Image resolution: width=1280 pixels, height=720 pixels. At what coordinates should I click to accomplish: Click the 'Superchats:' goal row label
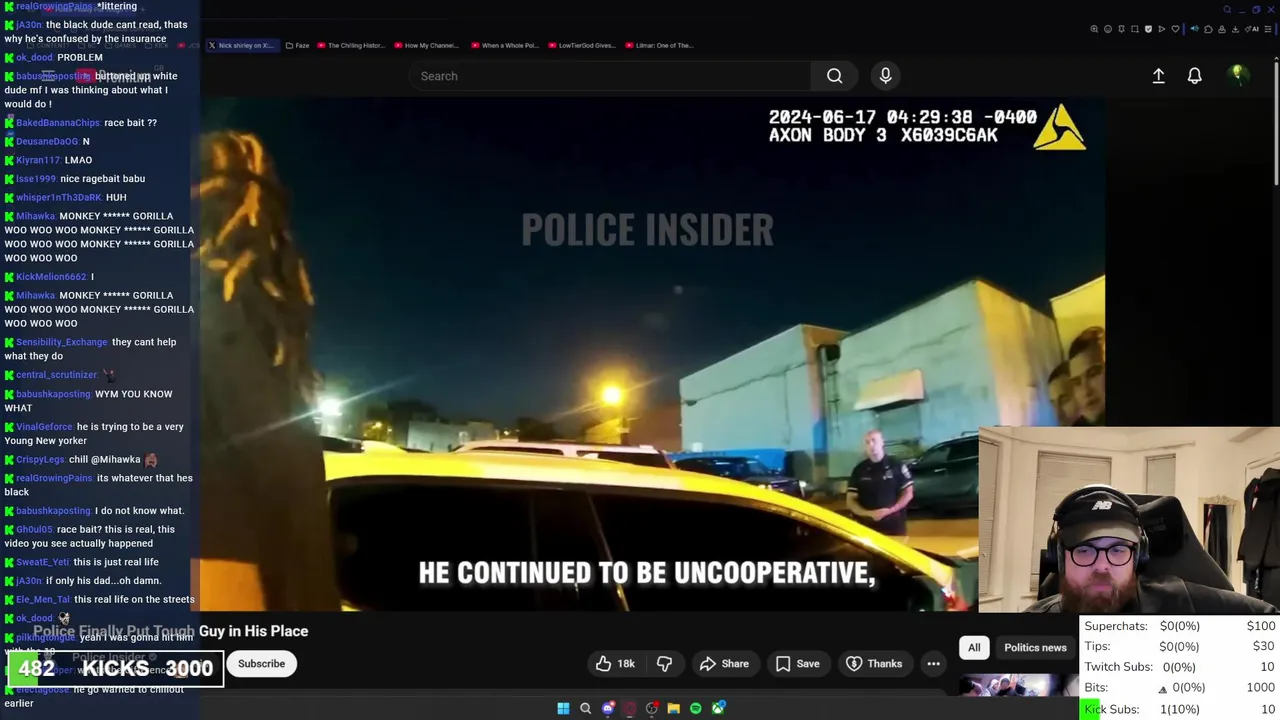[1116, 626]
